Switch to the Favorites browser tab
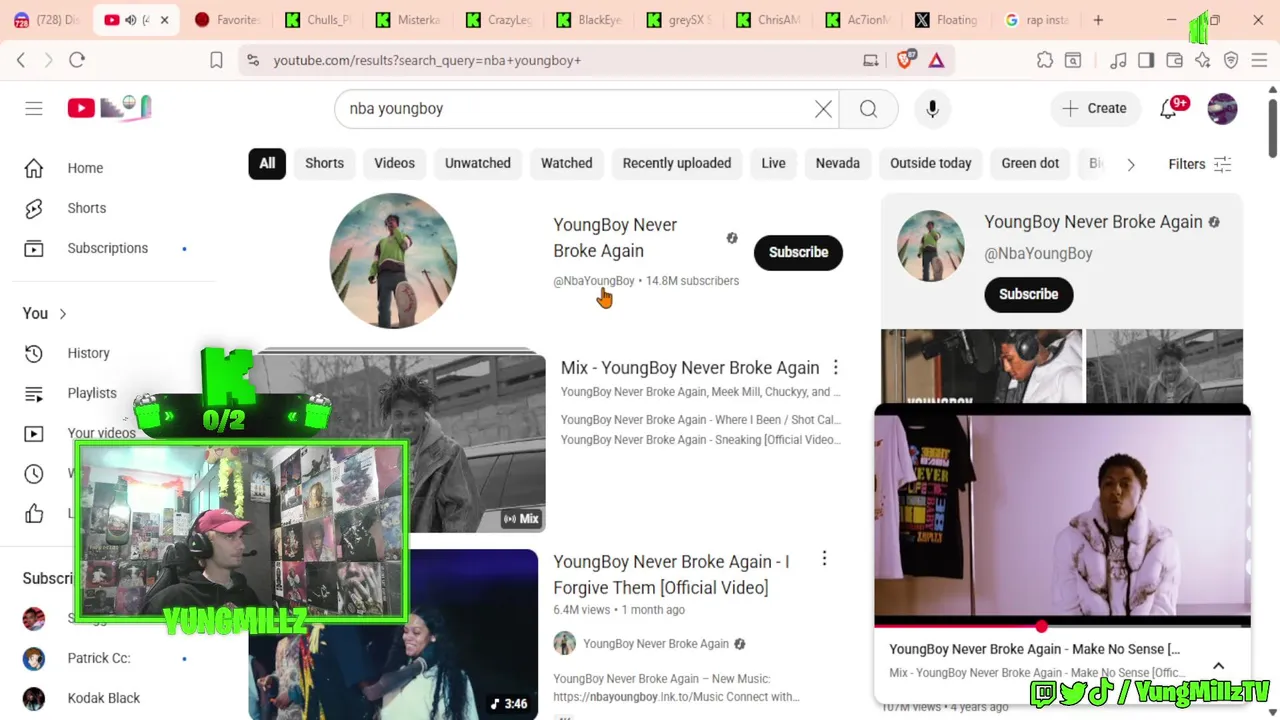 (x=227, y=20)
